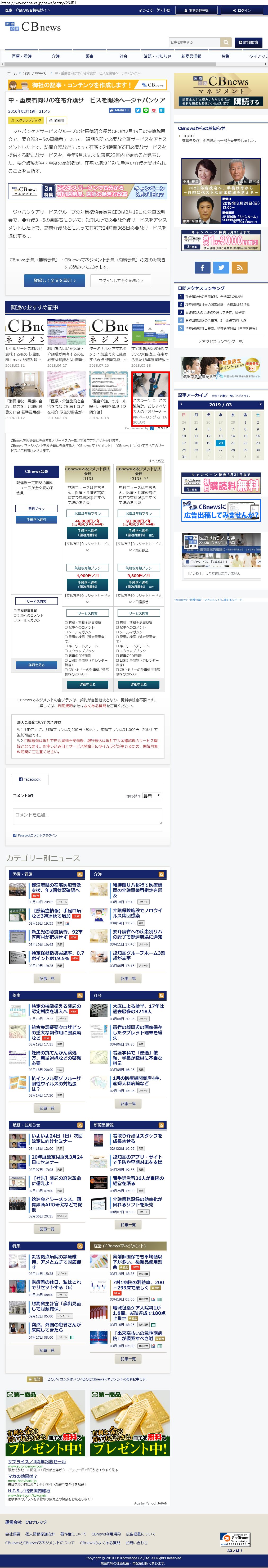Click 手続きへ進む under 無料プラン
Screen dimensions: 268x1568
point(37,520)
